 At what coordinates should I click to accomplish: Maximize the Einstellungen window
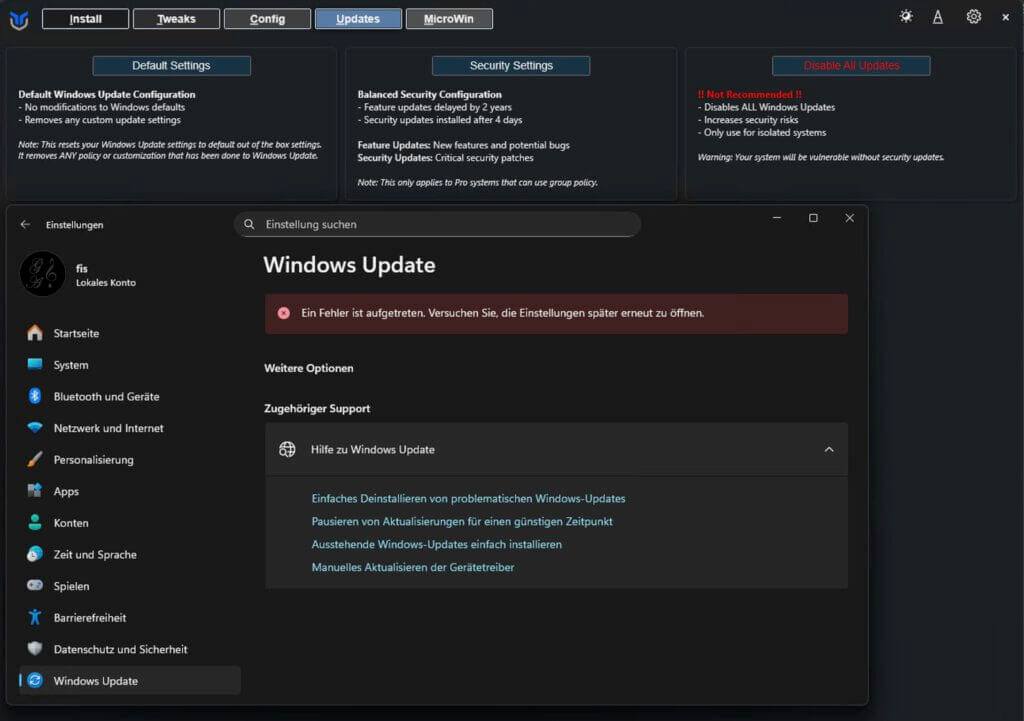click(813, 217)
